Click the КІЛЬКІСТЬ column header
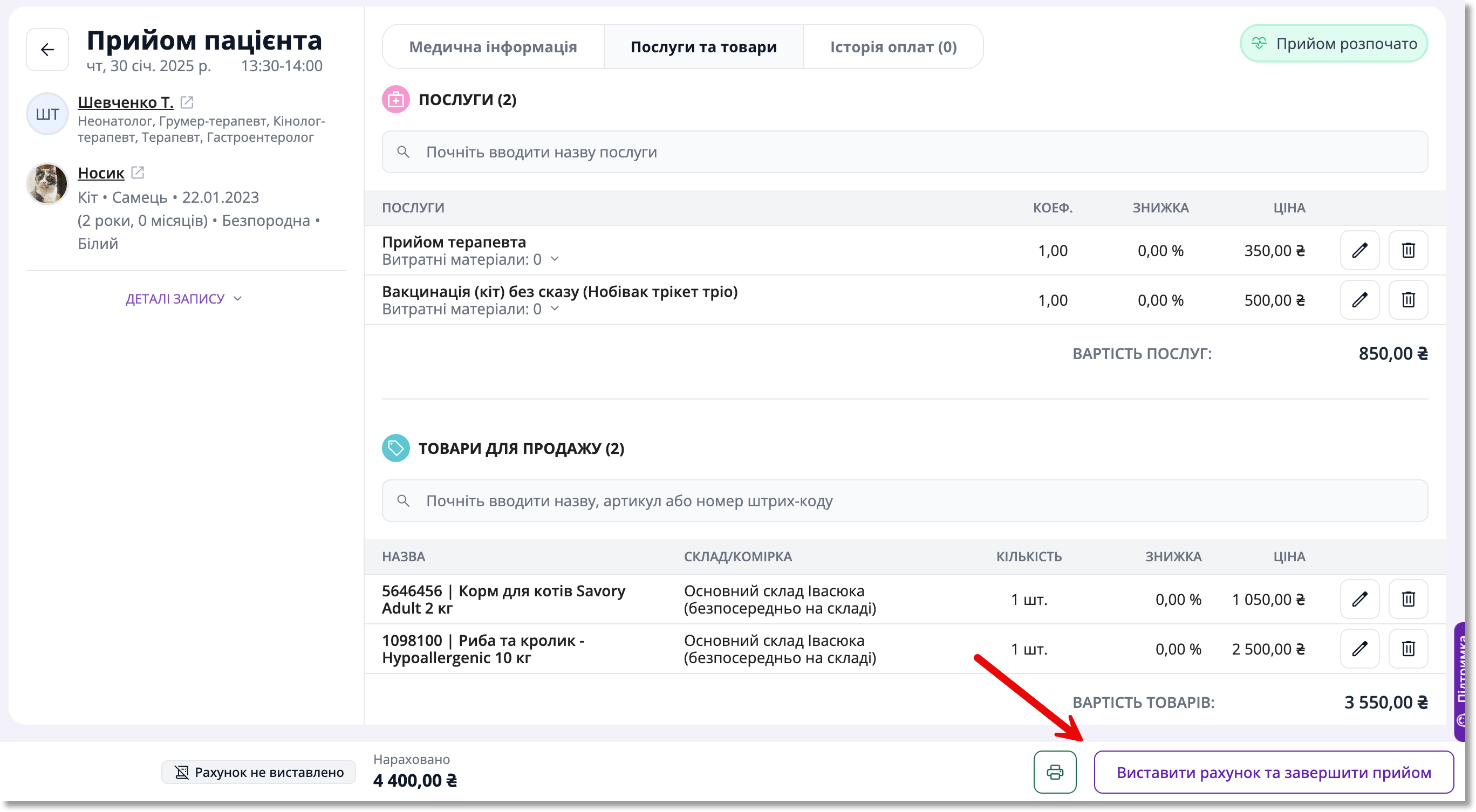The height and width of the screenshot is (812, 1476). pyautogui.click(x=1028, y=556)
